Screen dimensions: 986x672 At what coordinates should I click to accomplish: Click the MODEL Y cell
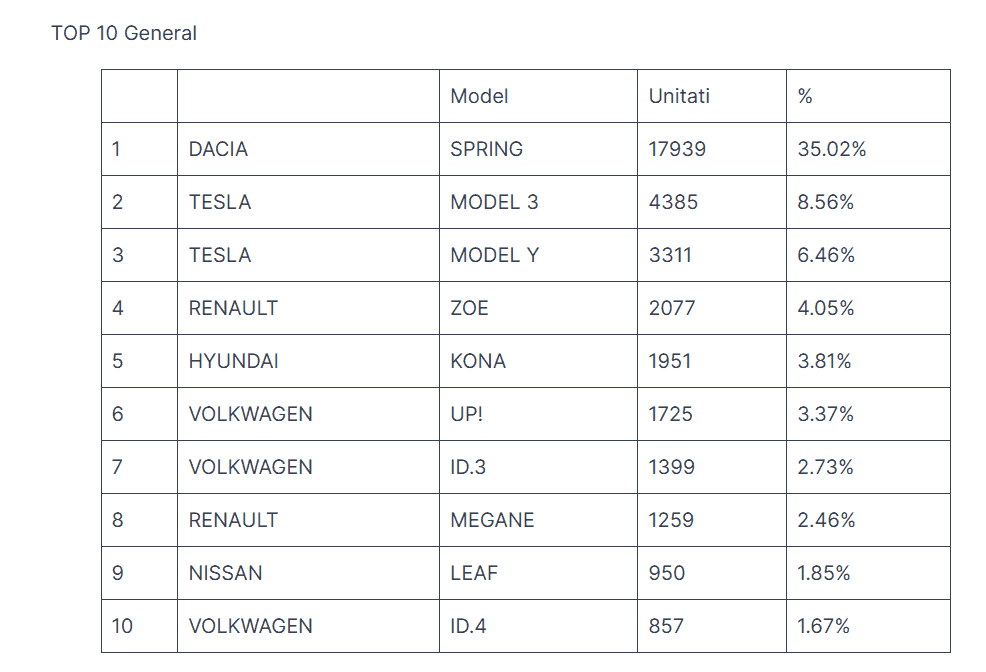538,255
